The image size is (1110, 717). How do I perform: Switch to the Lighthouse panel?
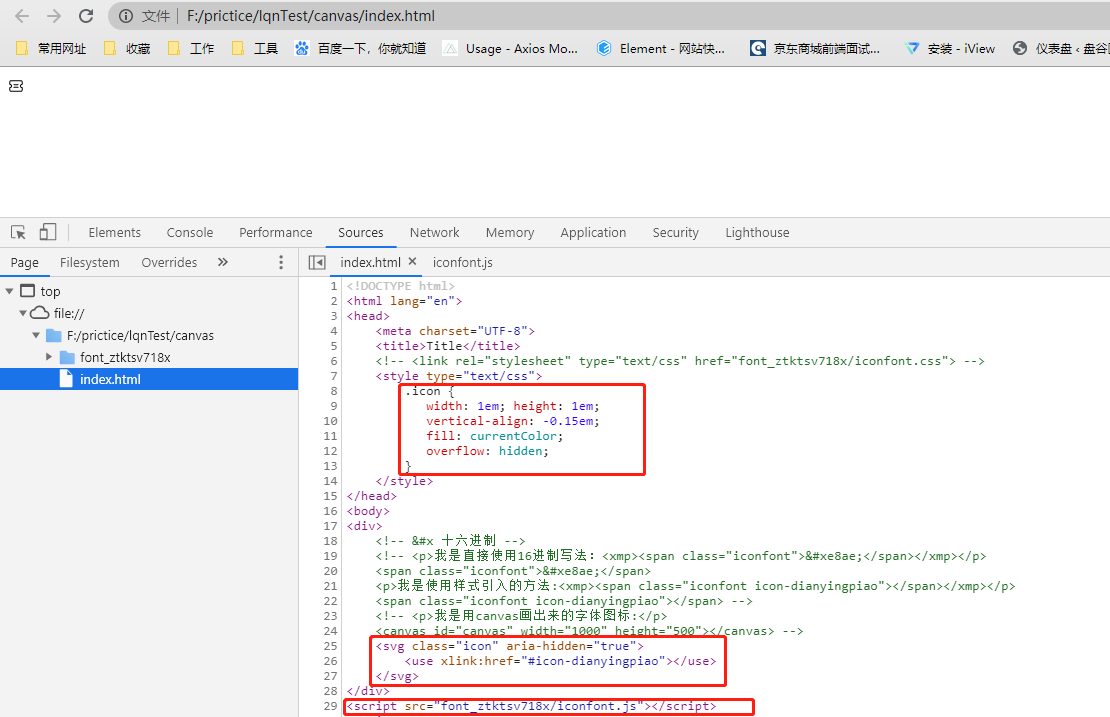pos(757,232)
